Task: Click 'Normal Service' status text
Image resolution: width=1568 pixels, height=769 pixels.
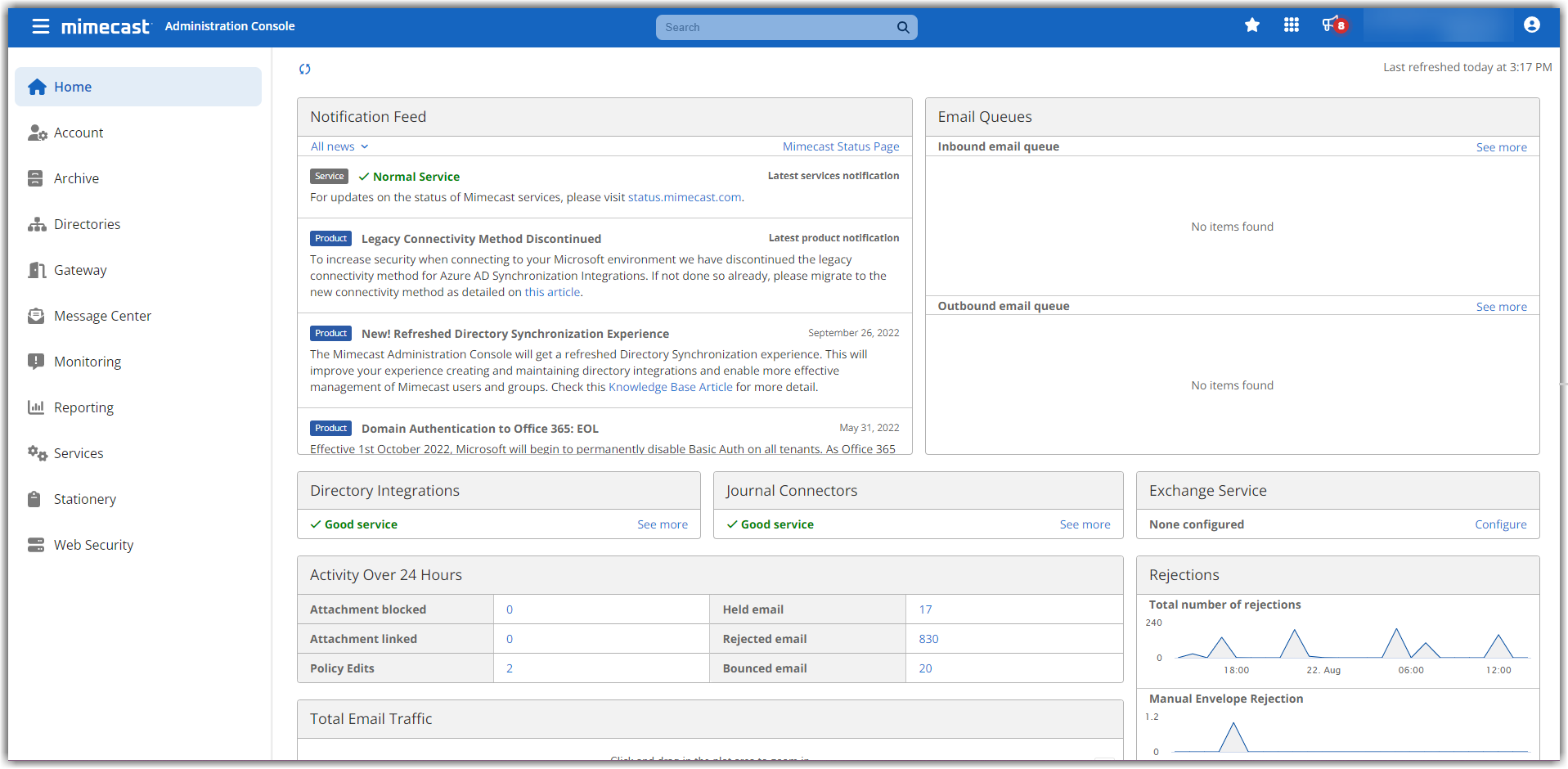Action: [x=416, y=177]
